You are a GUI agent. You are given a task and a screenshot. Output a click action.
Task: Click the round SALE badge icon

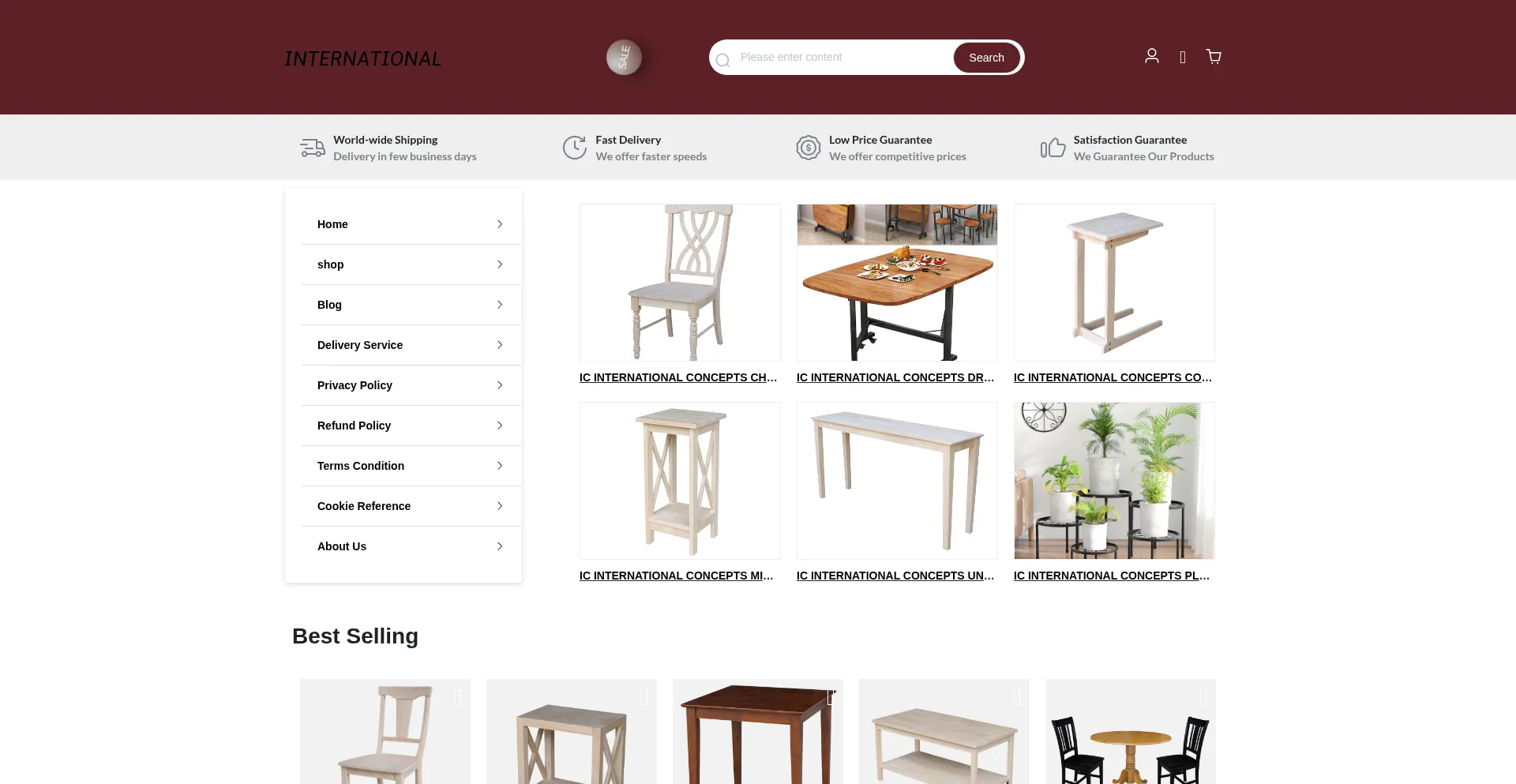click(x=624, y=58)
